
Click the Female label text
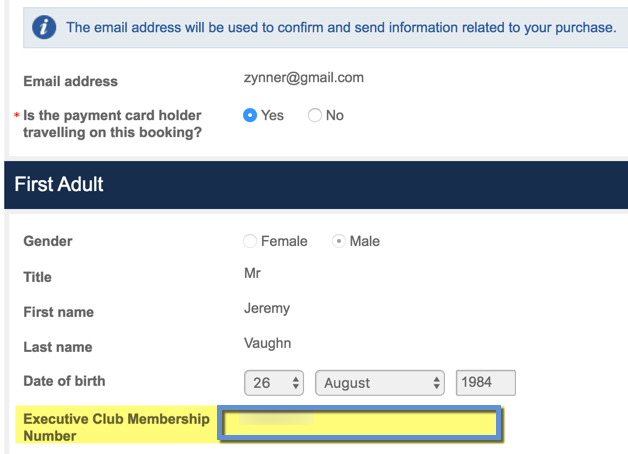click(284, 241)
